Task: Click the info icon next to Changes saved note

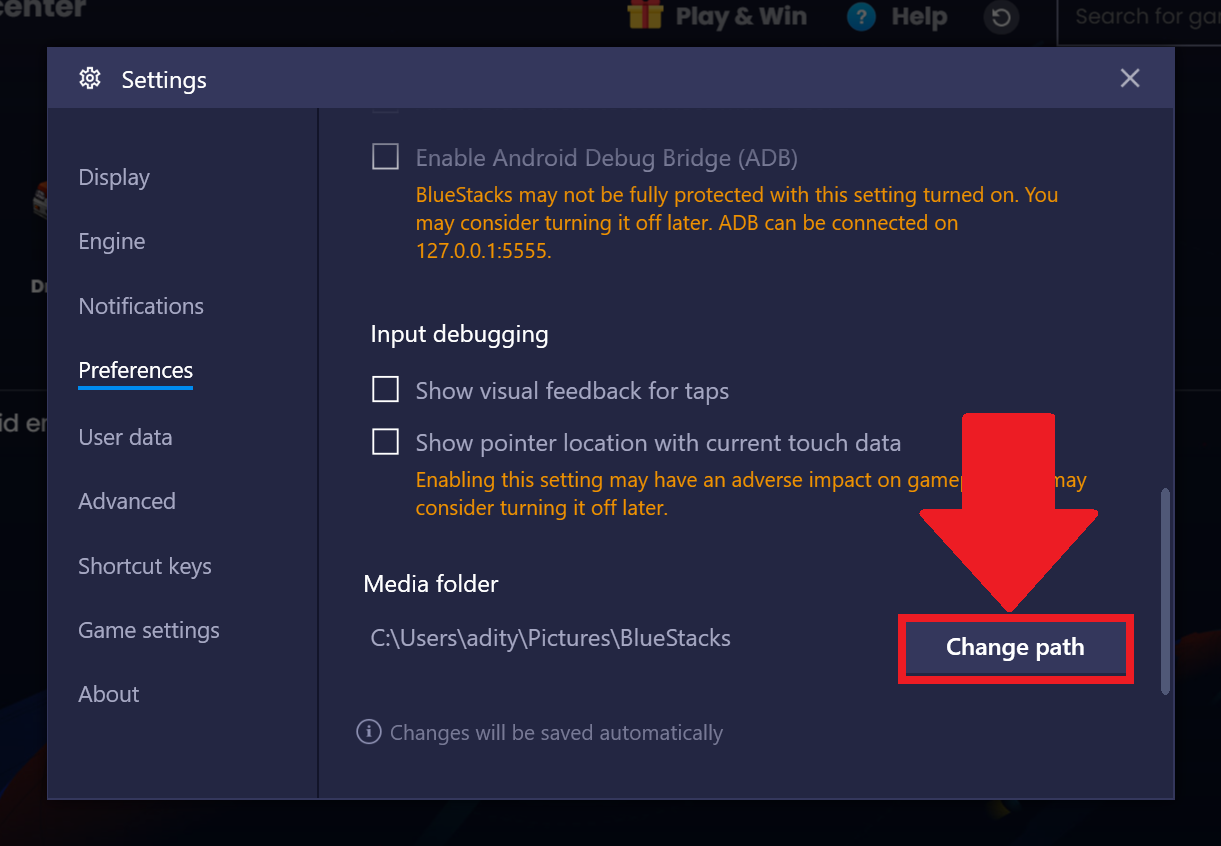Action: pyautogui.click(x=369, y=732)
